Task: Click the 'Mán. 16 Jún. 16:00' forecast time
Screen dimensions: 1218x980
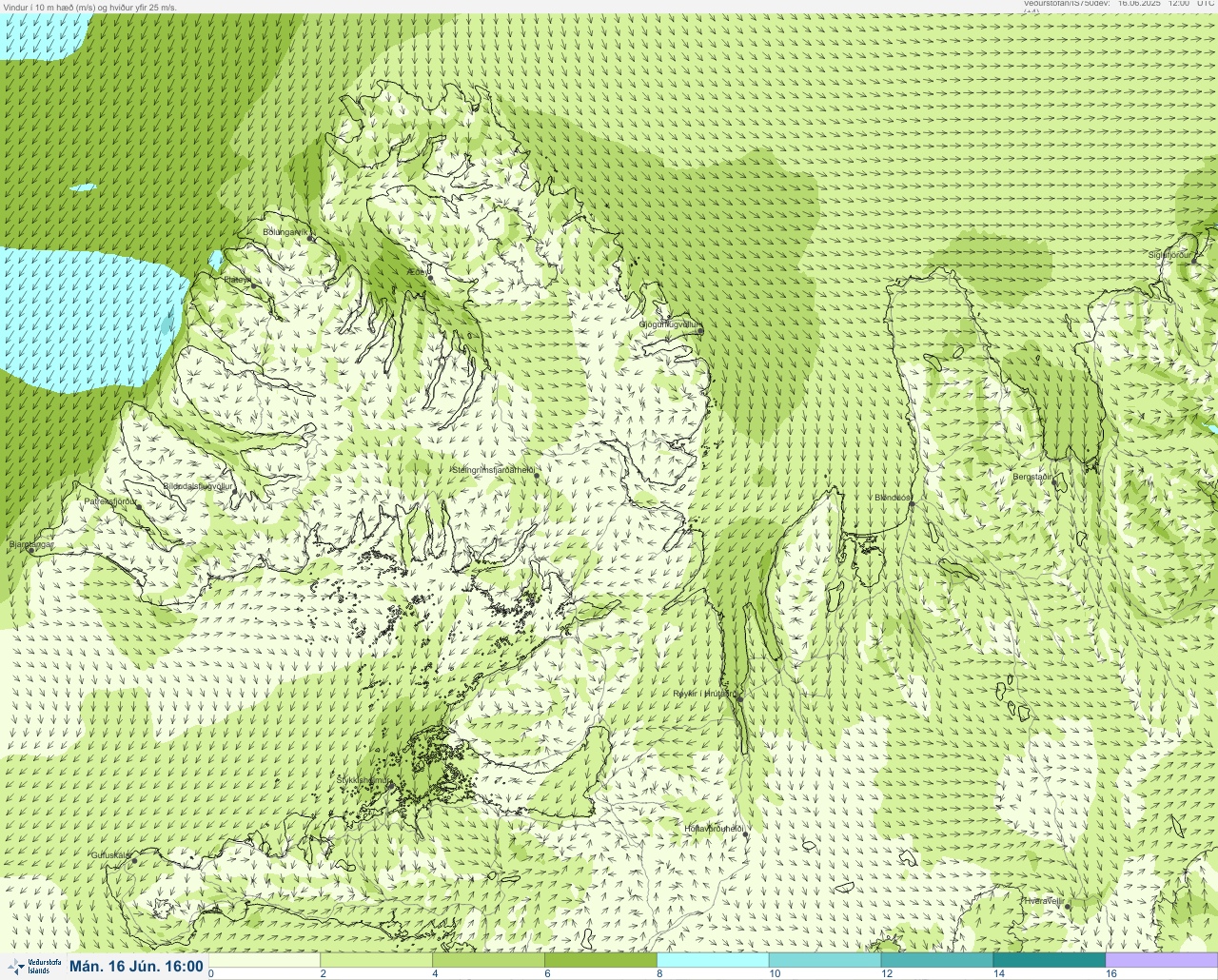Action: click(x=136, y=967)
